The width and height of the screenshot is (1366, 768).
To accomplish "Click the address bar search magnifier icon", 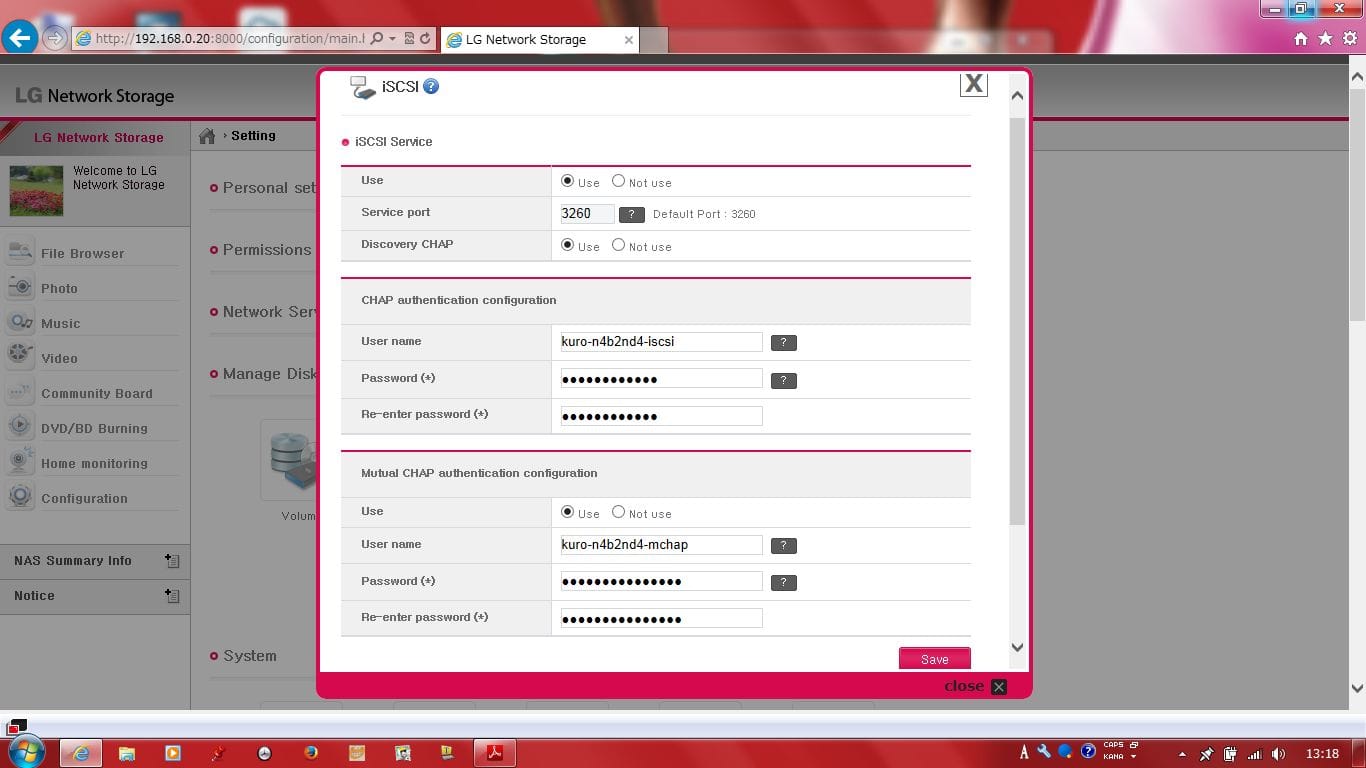I will (x=377, y=39).
